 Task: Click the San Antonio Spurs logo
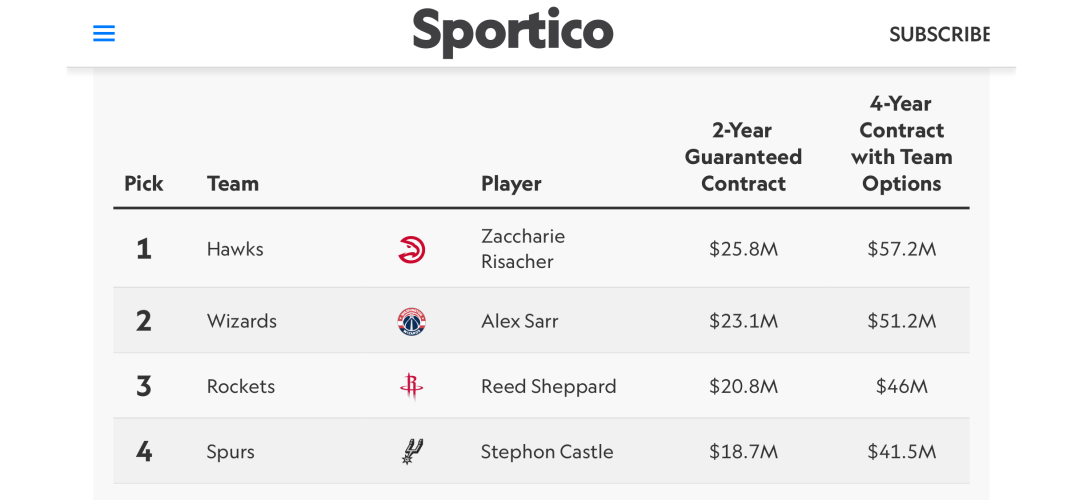(412, 452)
